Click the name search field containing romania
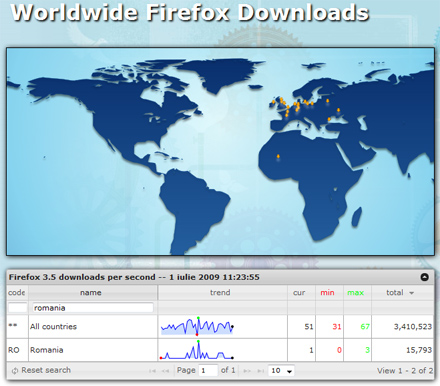This screenshot has width=440, height=386. pyautogui.click(x=93, y=308)
